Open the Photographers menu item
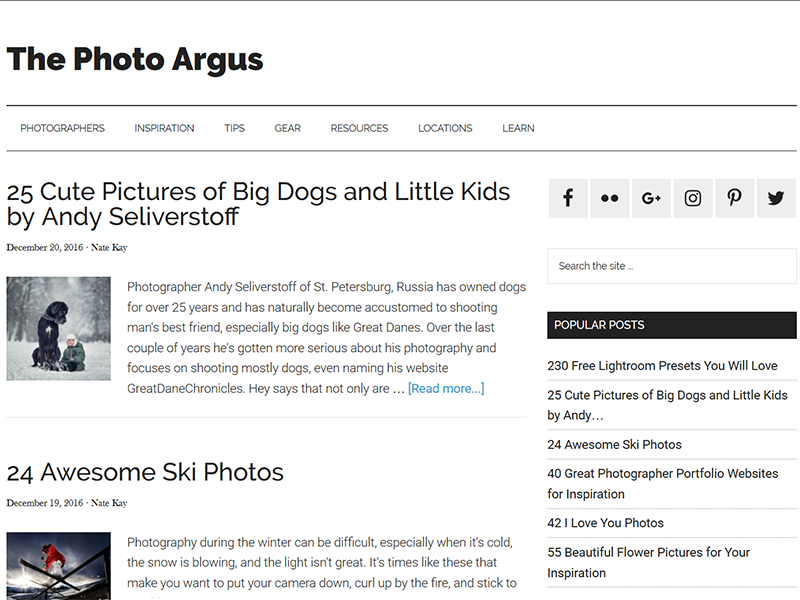Image resolution: width=800 pixels, height=600 pixels. click(x=62, y=128)
